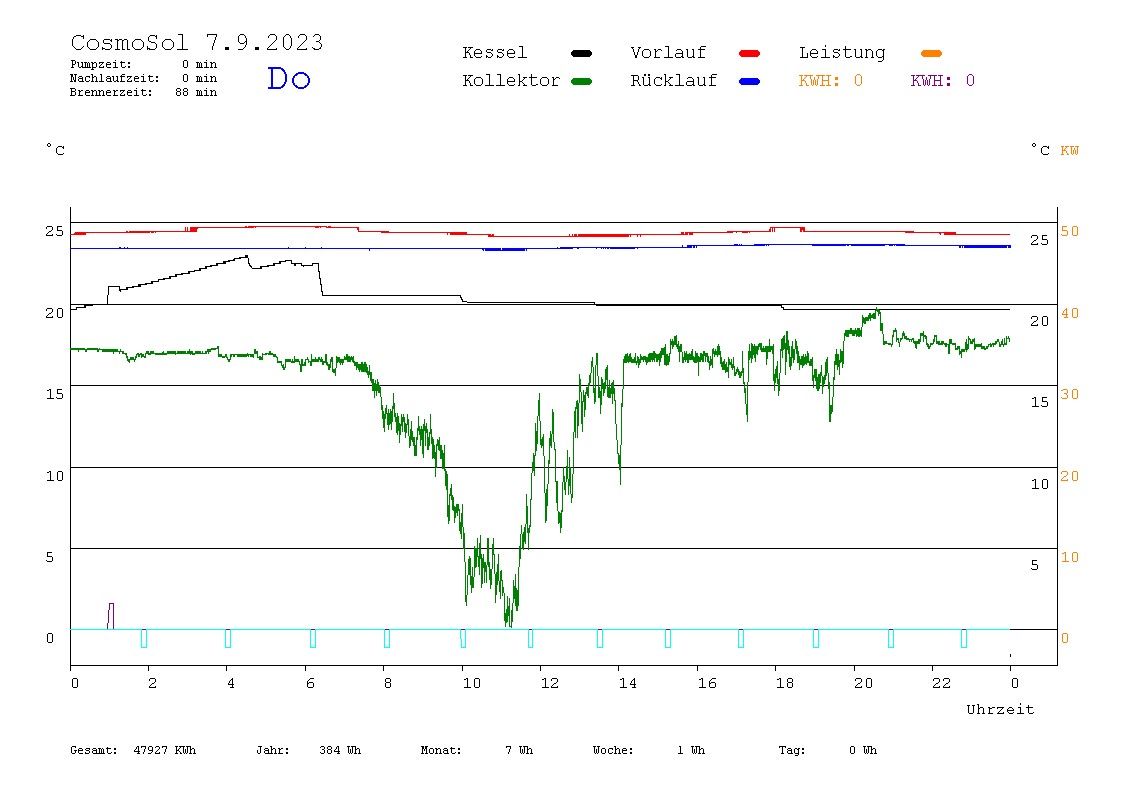This screenshot has height=812, width=1148.
Task: Click the Leistung legend label
Action: pyautogui.click(x=842, y=53)
